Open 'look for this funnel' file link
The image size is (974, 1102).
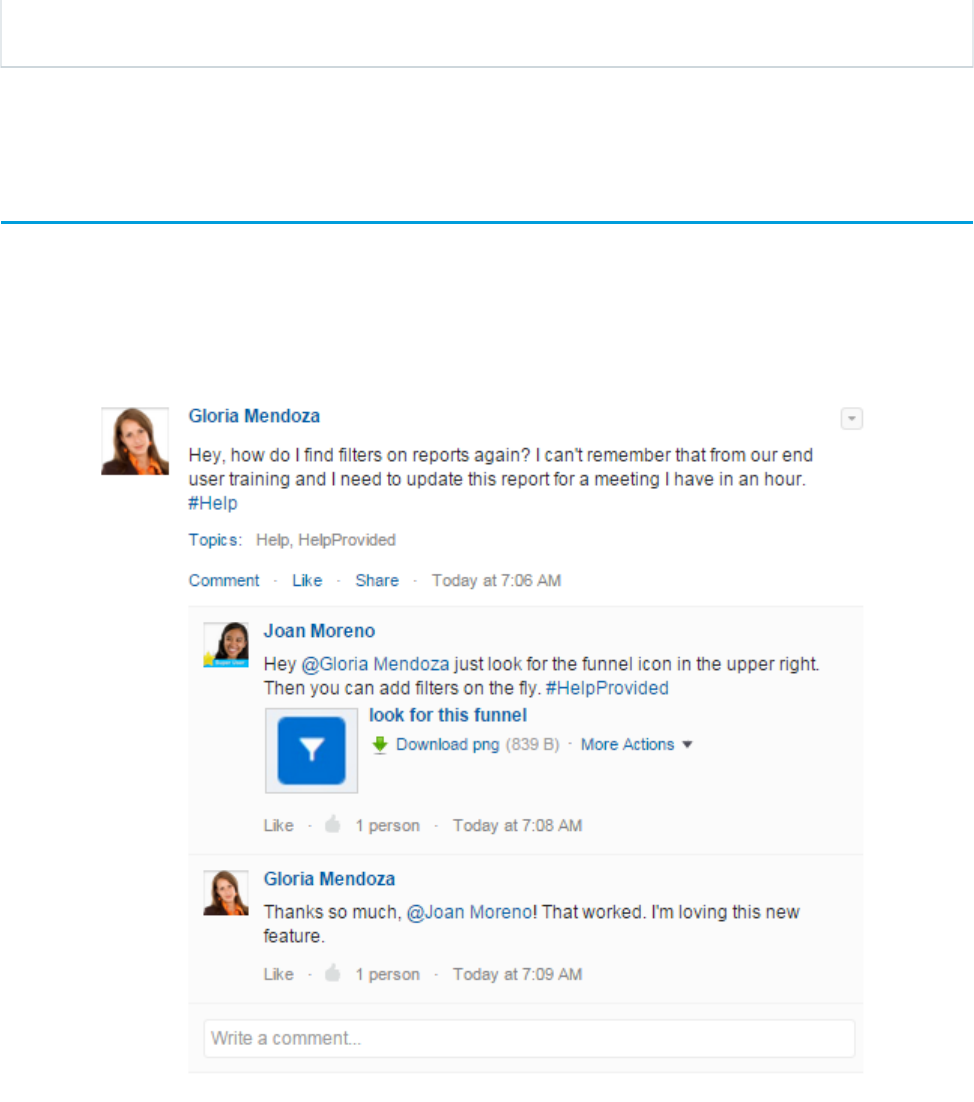coord(448,715)
